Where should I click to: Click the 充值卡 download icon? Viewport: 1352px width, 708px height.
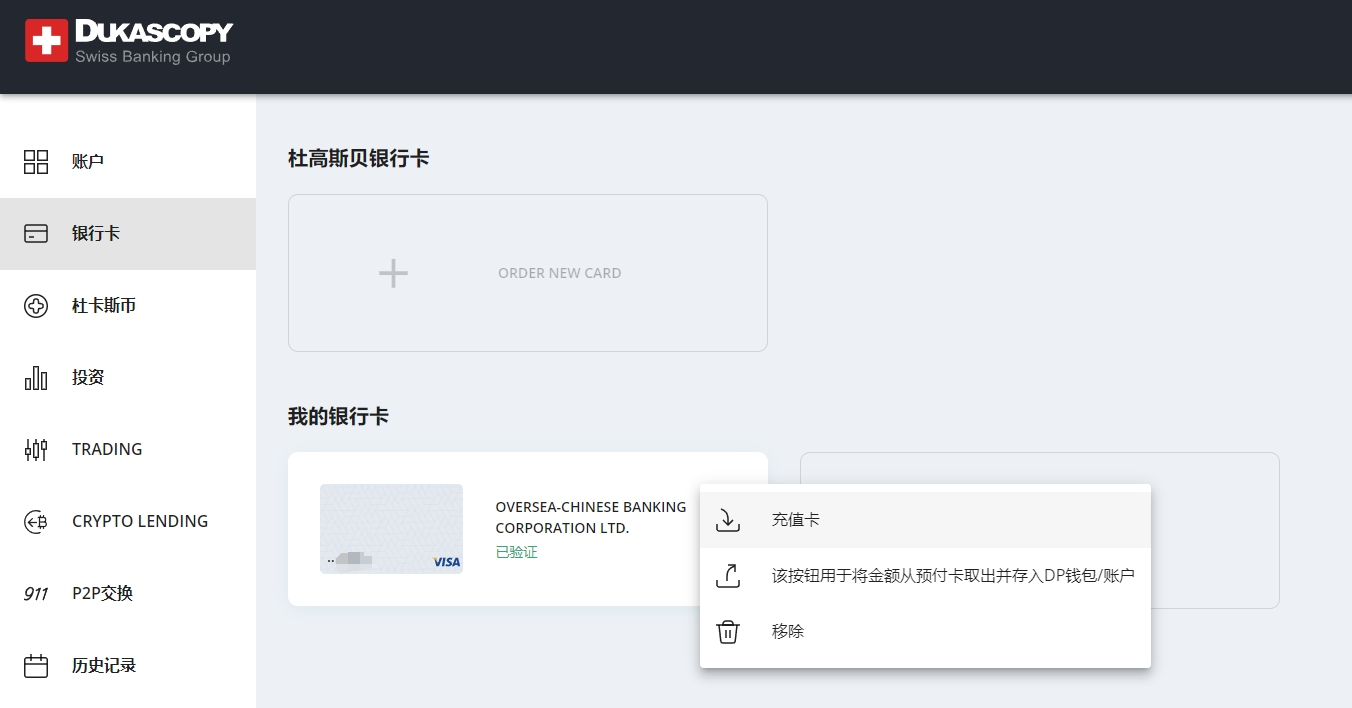pos(728,520)
